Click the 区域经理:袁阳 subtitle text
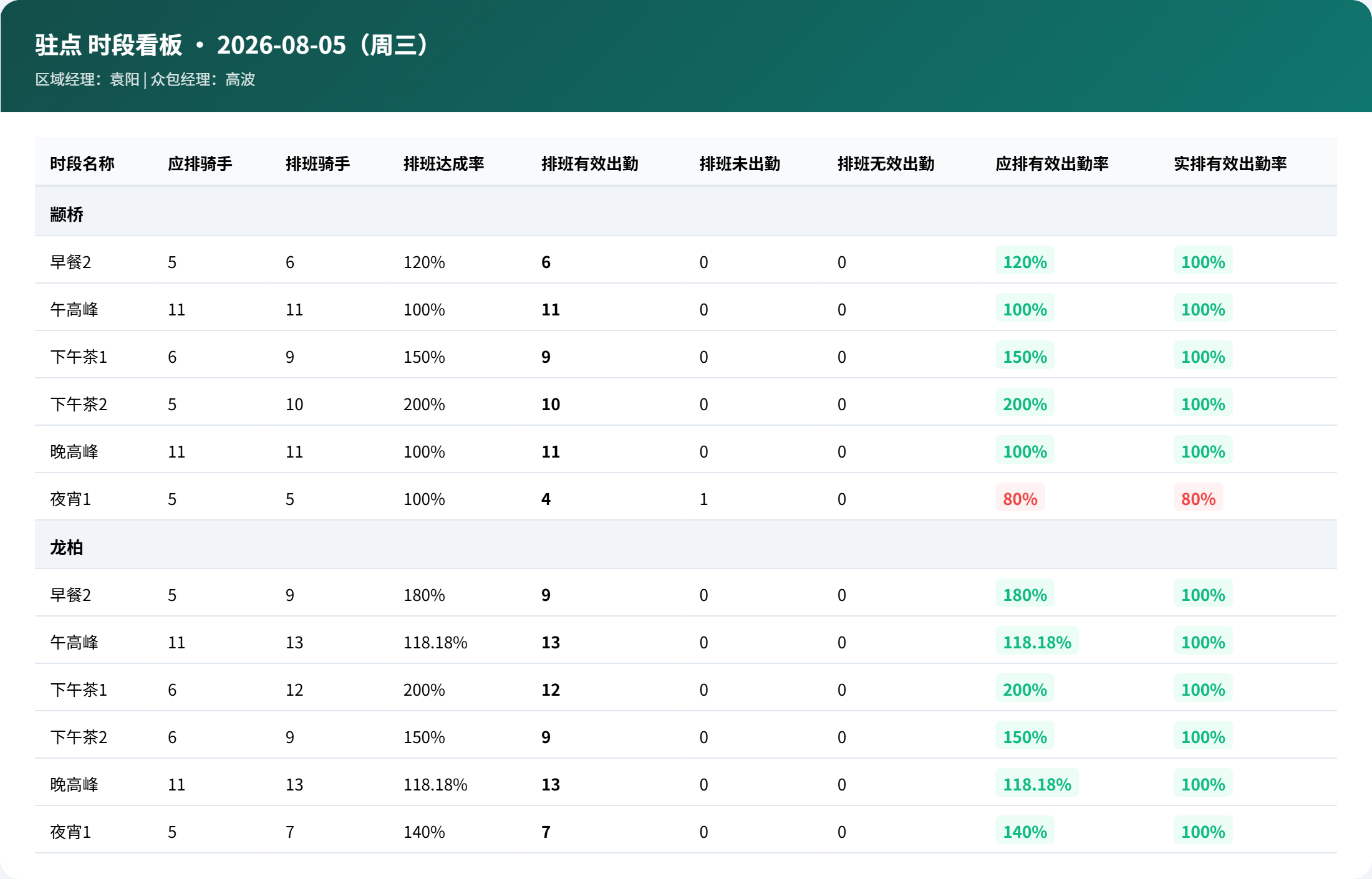The image size is (1372, 879). coord(87,79)
